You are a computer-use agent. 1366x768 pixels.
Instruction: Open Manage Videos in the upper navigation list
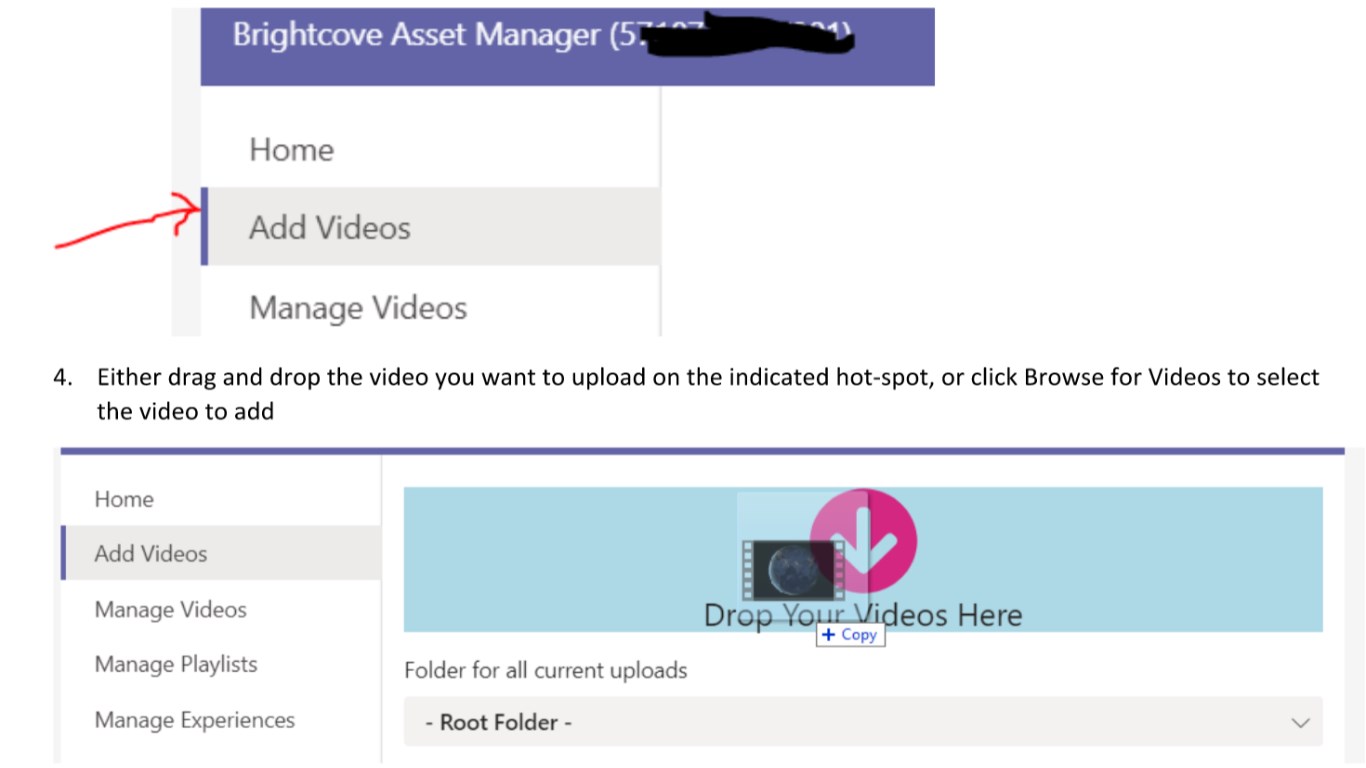358,307
